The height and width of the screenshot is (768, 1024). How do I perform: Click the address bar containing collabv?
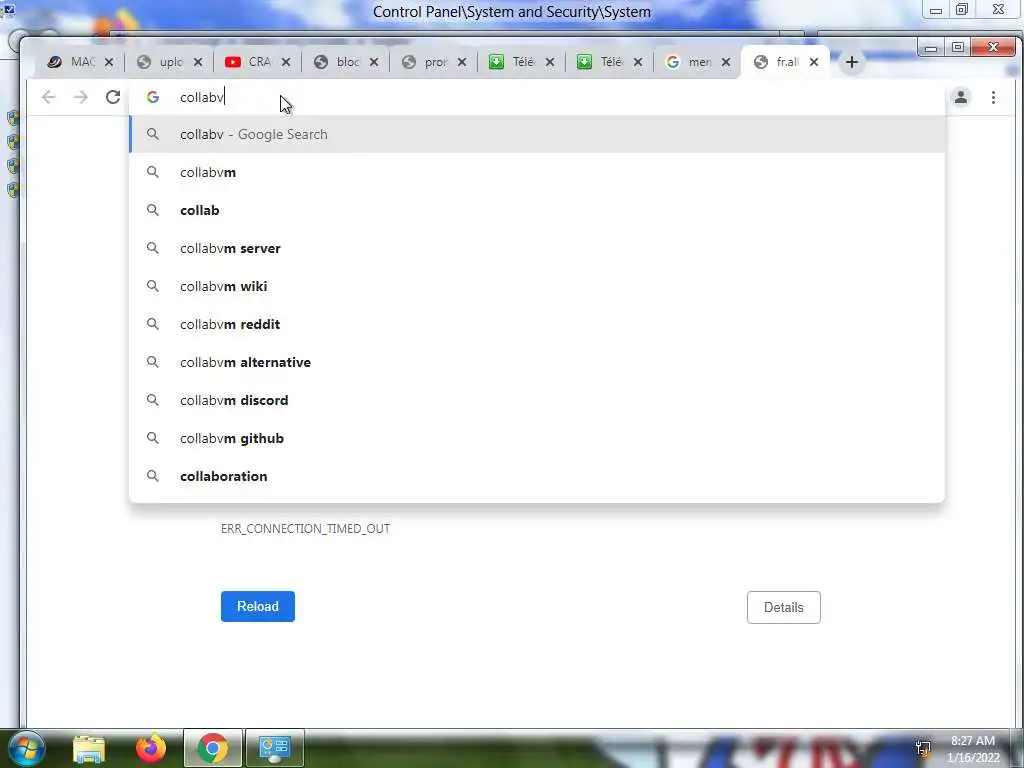pyautogui.click(x=537, y=97)
